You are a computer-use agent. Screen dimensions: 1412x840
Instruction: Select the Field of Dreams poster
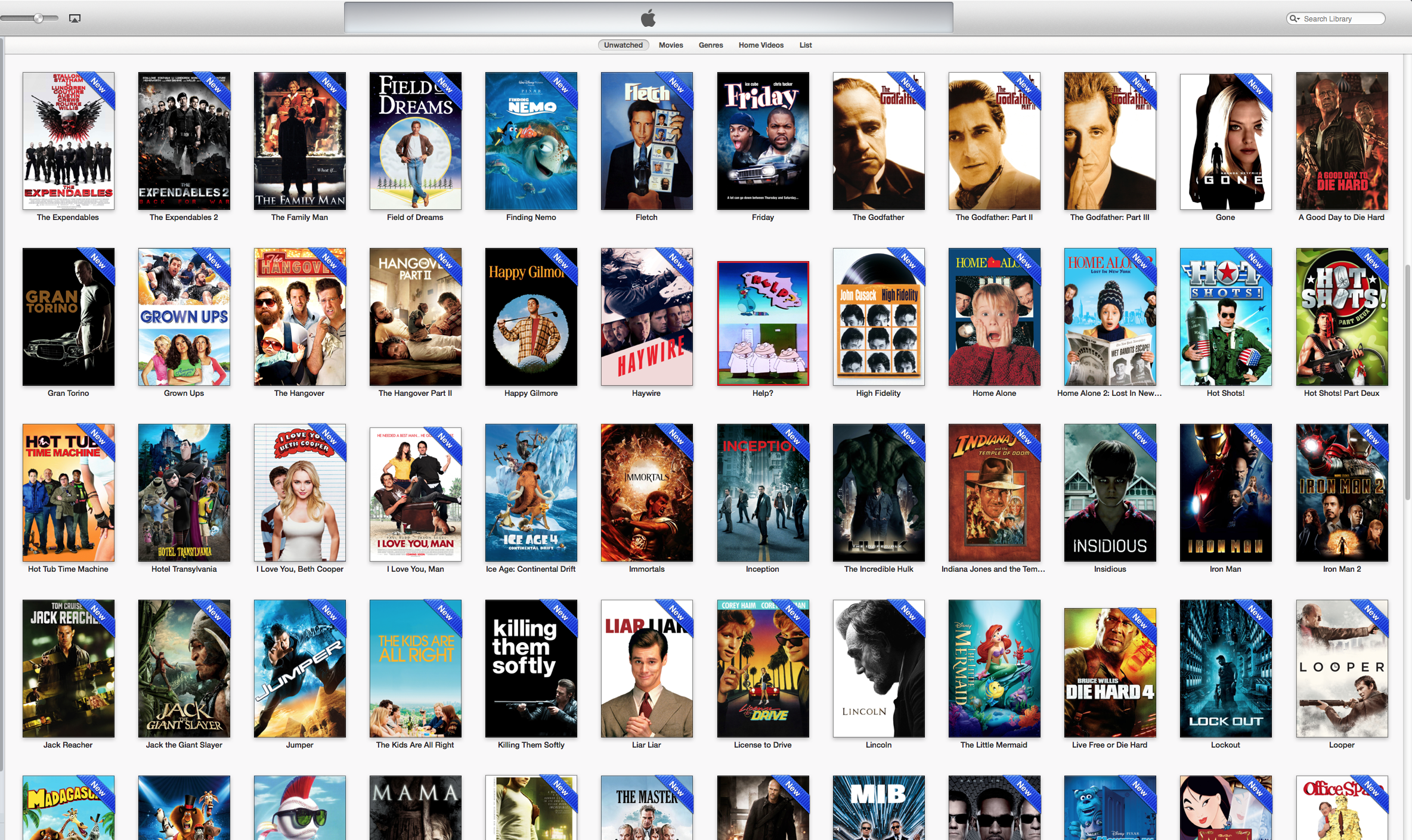click(416, 141)
